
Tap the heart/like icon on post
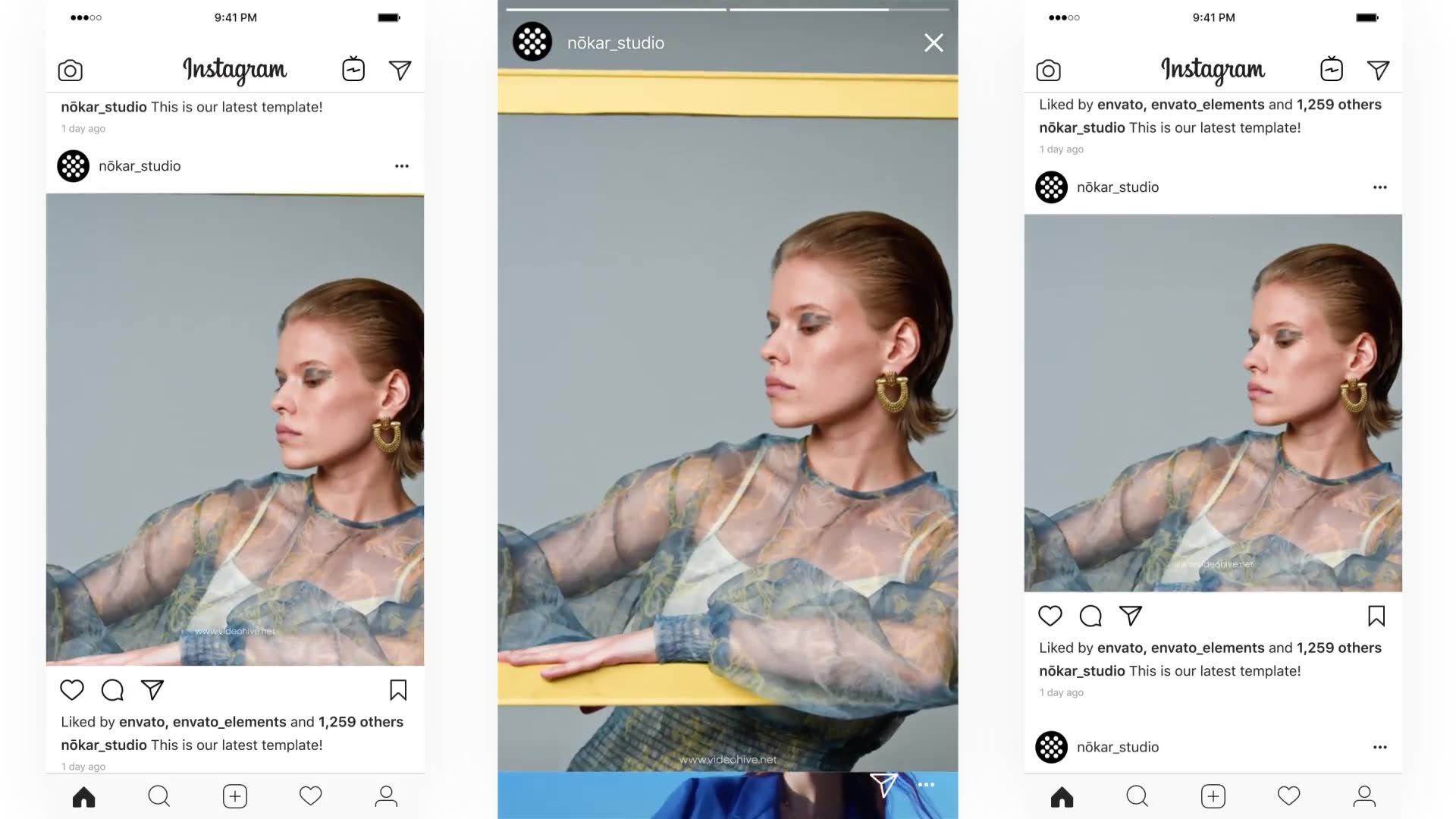click(71, 689)
